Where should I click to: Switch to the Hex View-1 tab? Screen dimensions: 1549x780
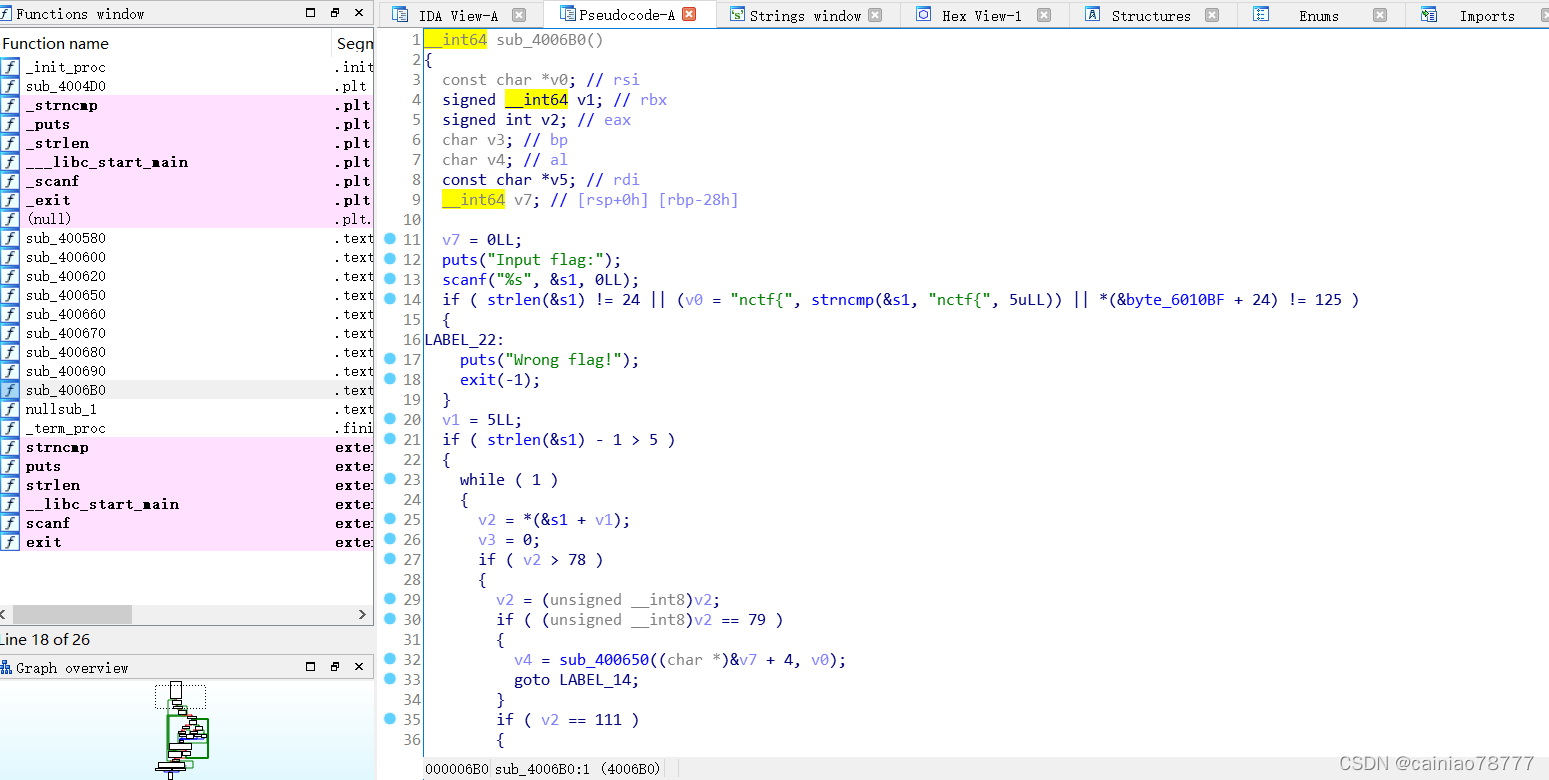[982, 15]
